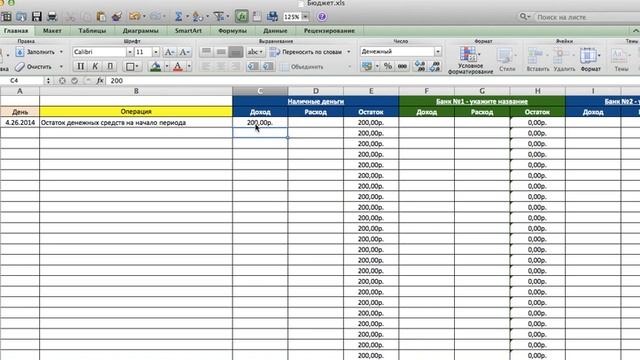This screenshot has width=640, height=360.
Task: Click the Sort A-Z icon
Action: (198, 16)
